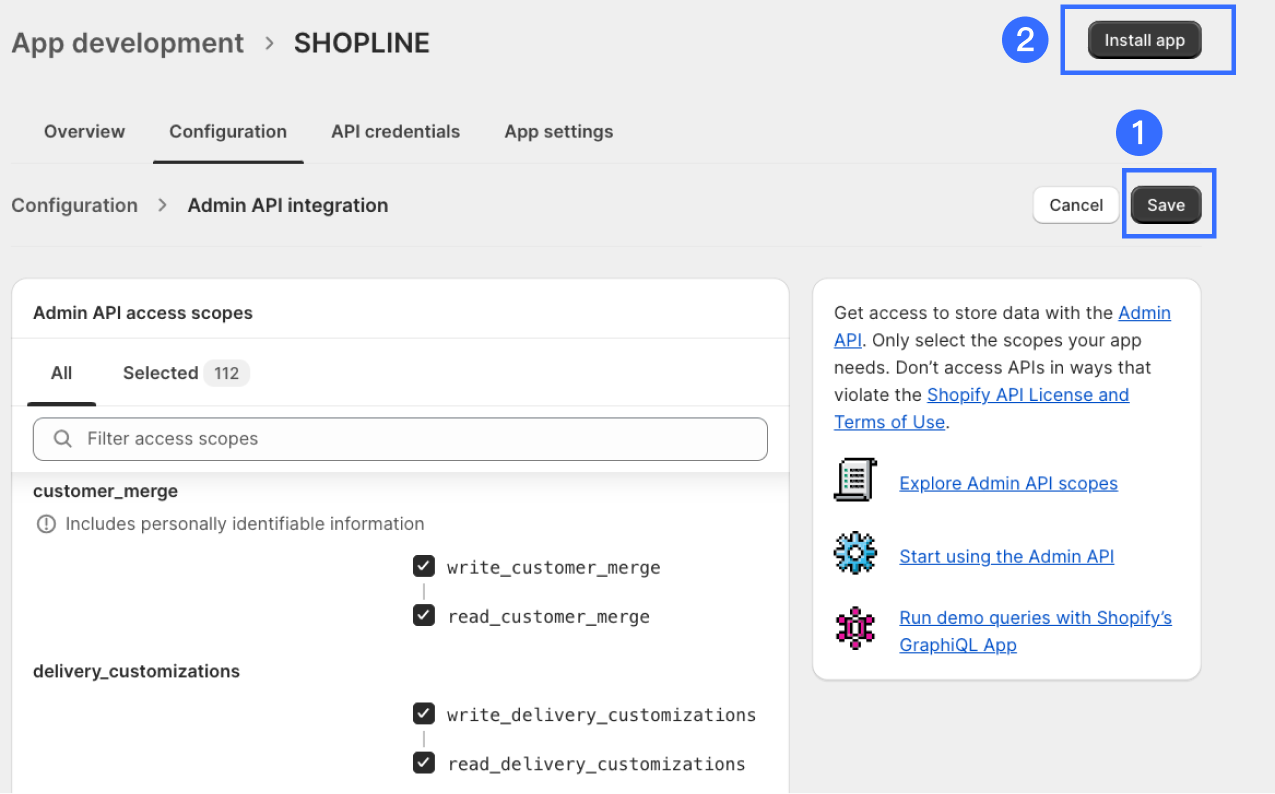Click the pink GraphiQL icon

855,629
